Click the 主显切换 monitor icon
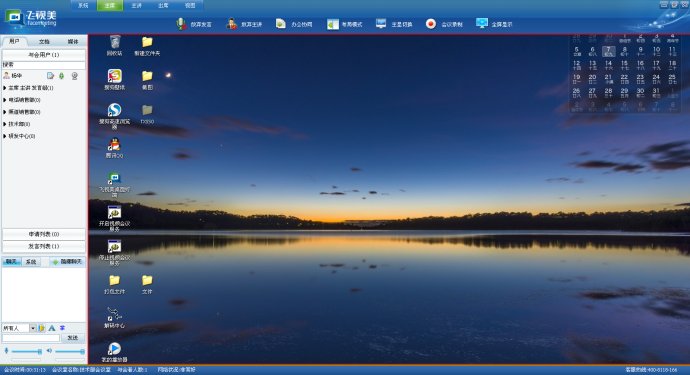This screenshot has width=690, height=375. tap(381, 24)
